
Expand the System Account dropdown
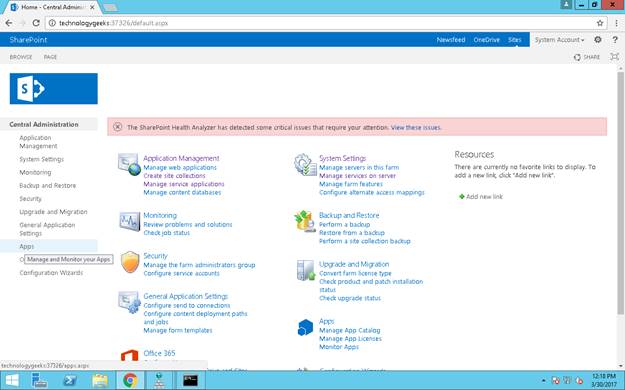559,40
